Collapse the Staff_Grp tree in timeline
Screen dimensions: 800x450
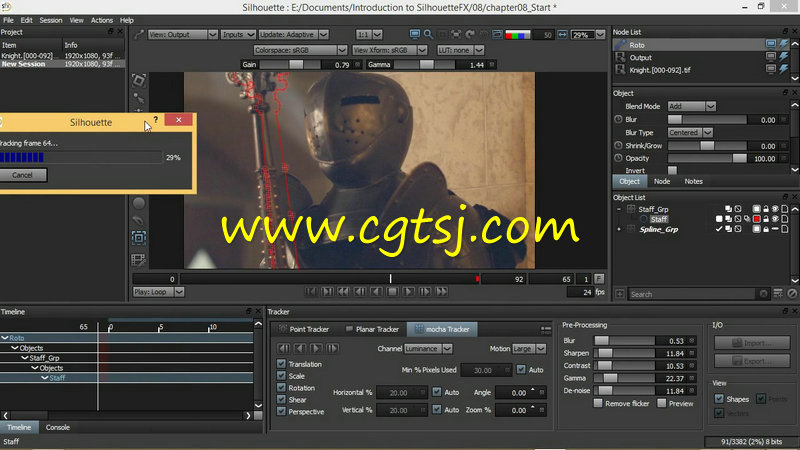pyautogui.click(x=24, y=358)
